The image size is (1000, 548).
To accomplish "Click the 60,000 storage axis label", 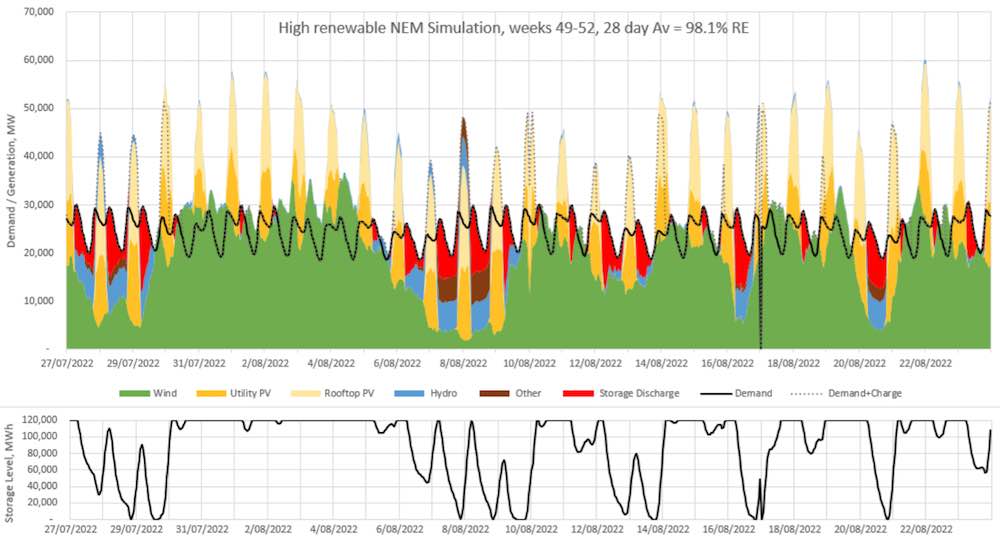I will coord(42,470).
